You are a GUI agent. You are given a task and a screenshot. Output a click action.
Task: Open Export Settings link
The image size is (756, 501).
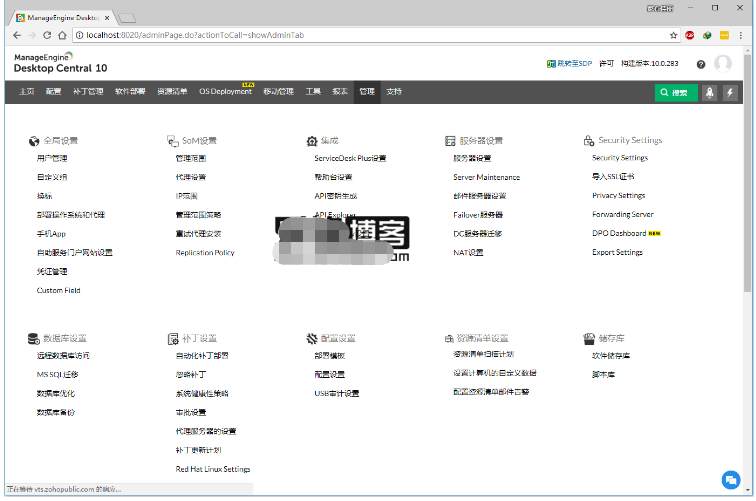point(617,252)
